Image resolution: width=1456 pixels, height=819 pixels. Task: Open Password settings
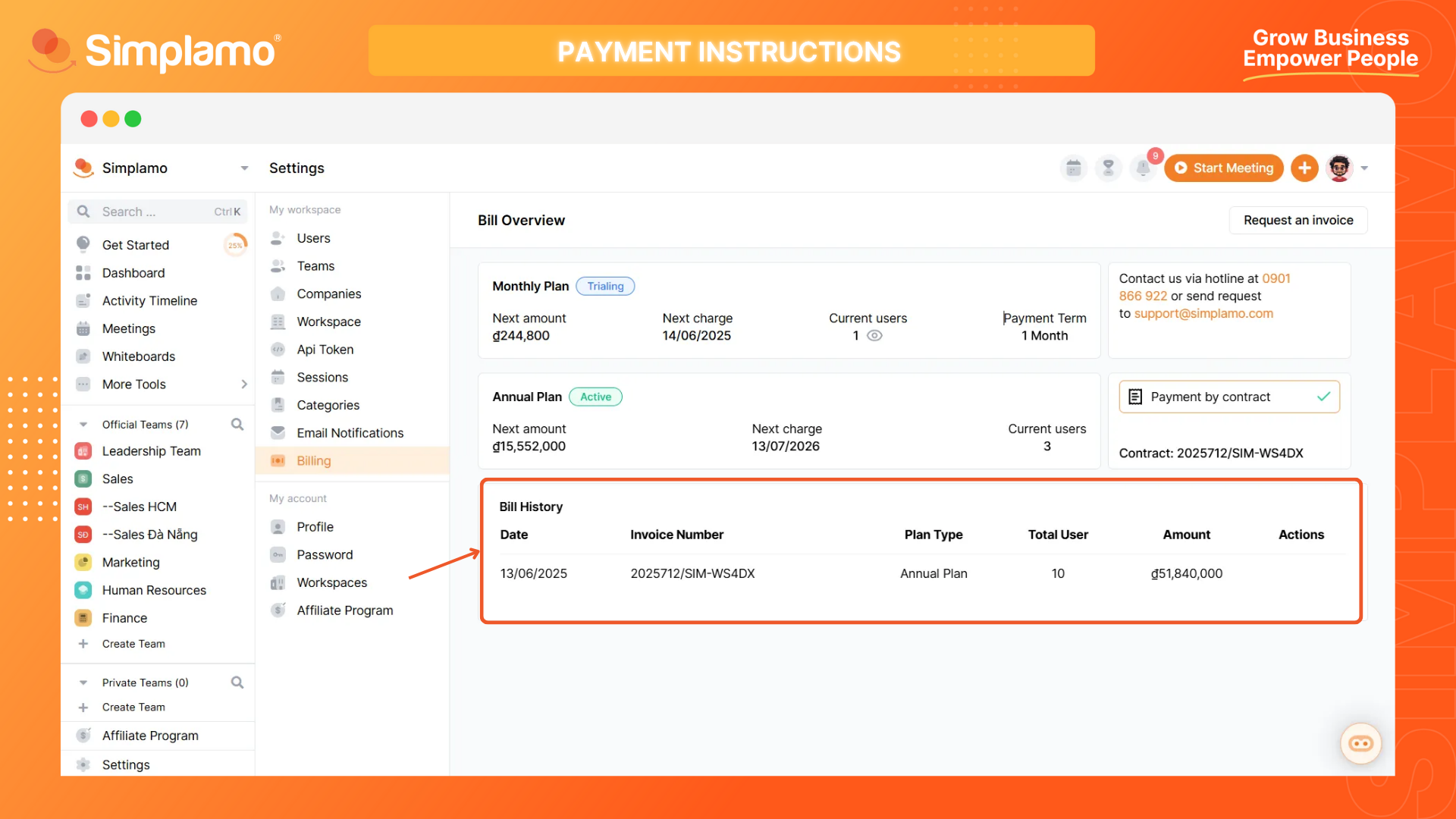(x=325, y=555)
